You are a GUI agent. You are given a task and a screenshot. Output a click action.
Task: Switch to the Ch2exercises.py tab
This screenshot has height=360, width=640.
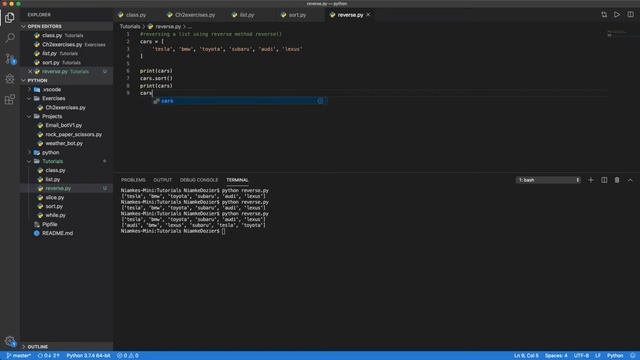click(x=195, y=15)
